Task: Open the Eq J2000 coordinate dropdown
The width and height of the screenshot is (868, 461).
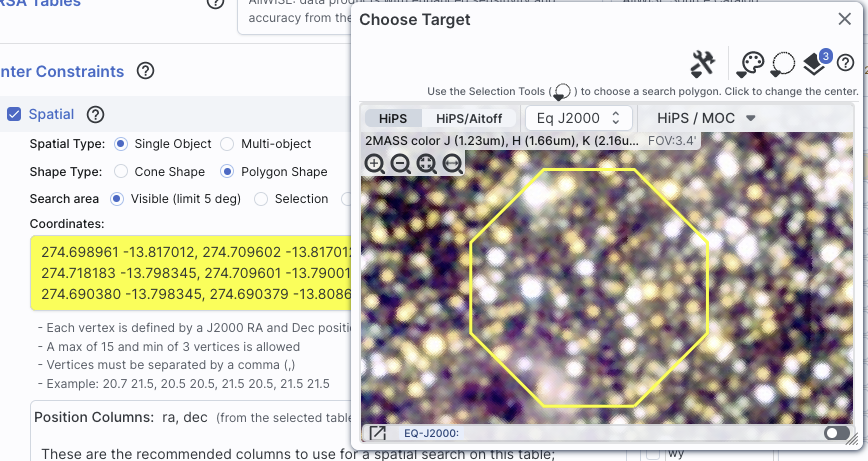Action: [x=579, y=118]
